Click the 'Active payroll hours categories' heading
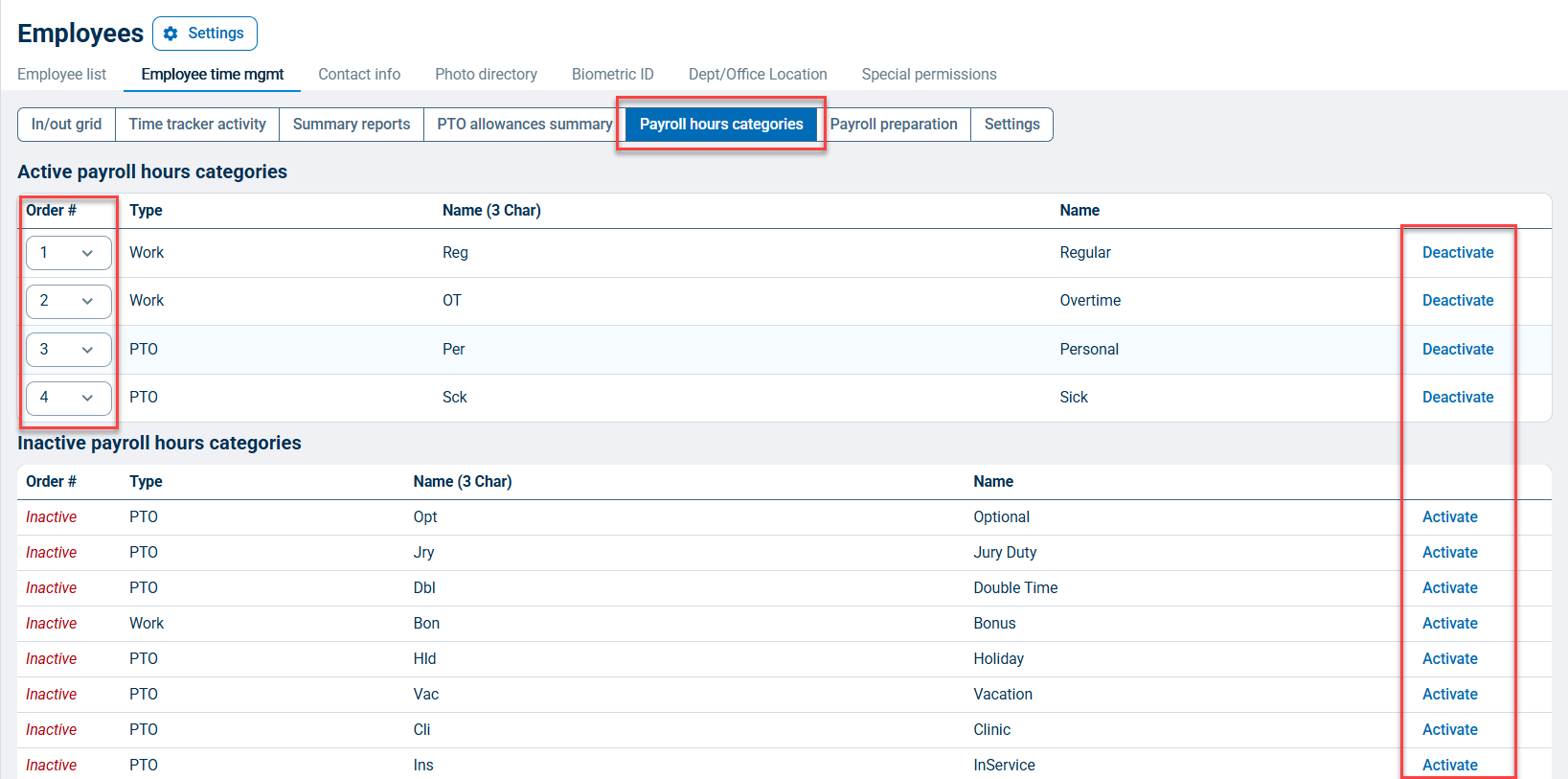1568x779 pixels. pyautogui.click(x=152, y=172)
